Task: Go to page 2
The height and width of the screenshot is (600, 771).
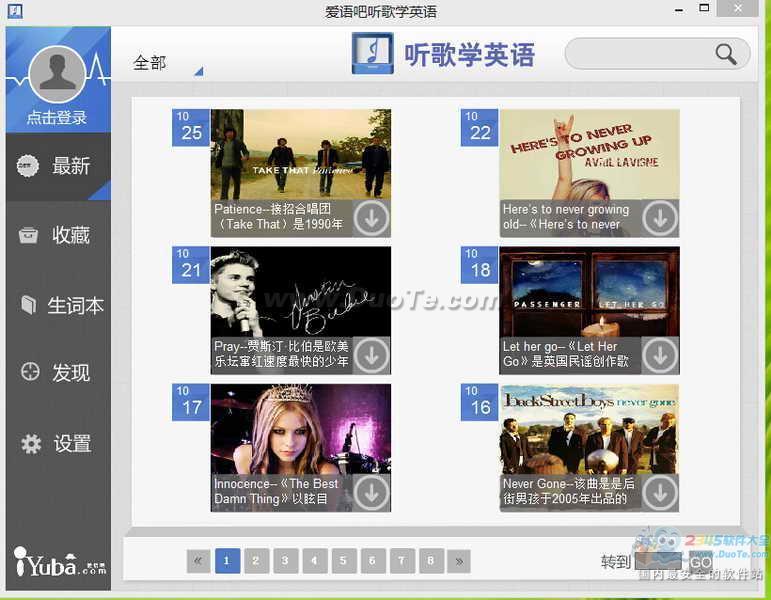Action: (x=256, y=561)
